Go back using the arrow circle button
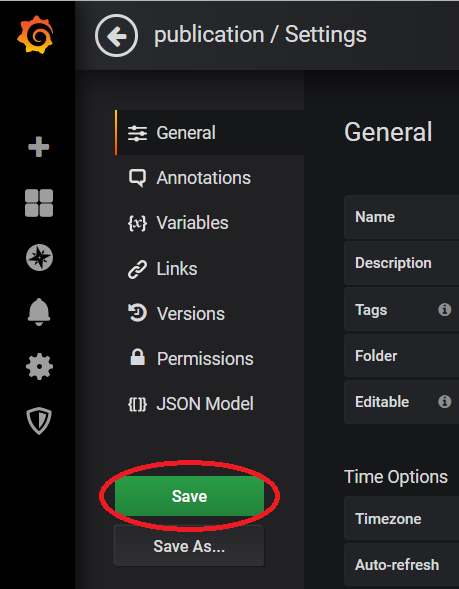 pyautogui.click(x=116, y=36)
